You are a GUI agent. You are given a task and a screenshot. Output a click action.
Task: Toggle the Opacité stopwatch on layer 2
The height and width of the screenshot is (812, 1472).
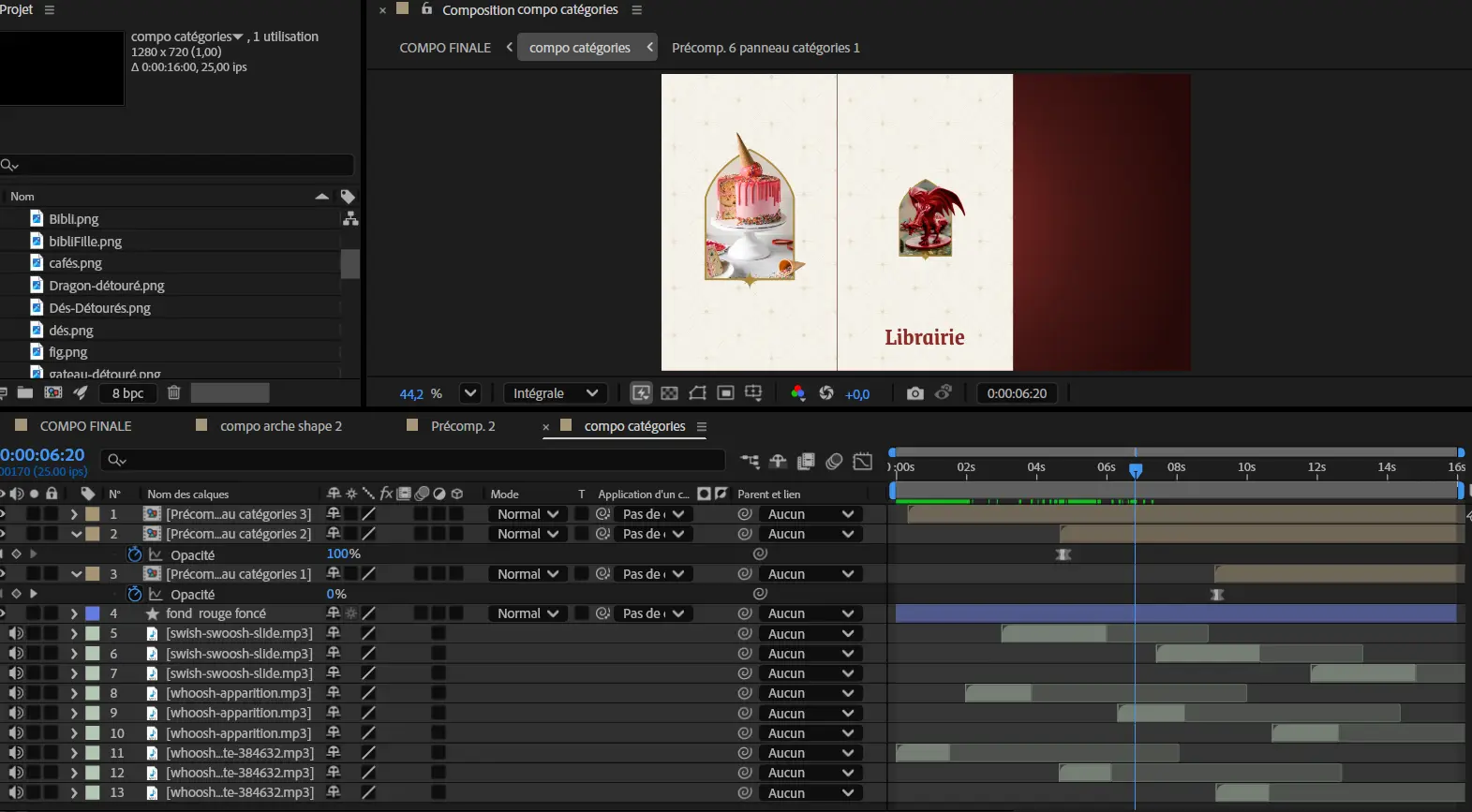(x=135, y=554)
